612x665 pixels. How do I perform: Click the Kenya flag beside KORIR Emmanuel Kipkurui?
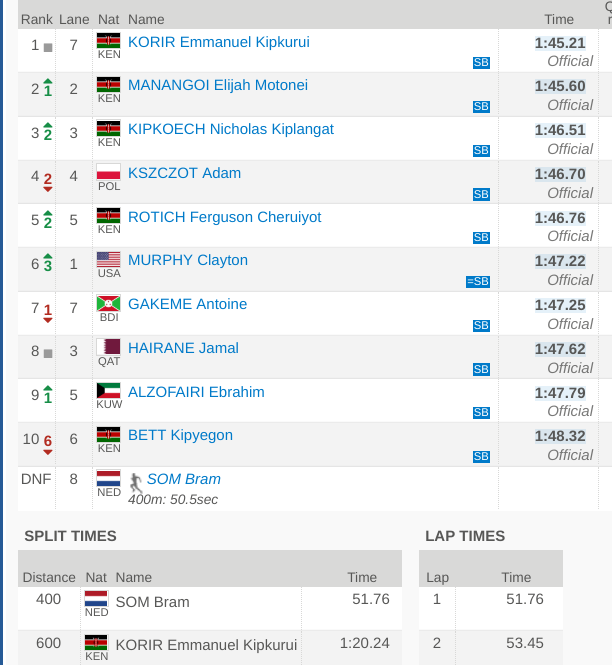pyautogui.click(x=109, y=41)
